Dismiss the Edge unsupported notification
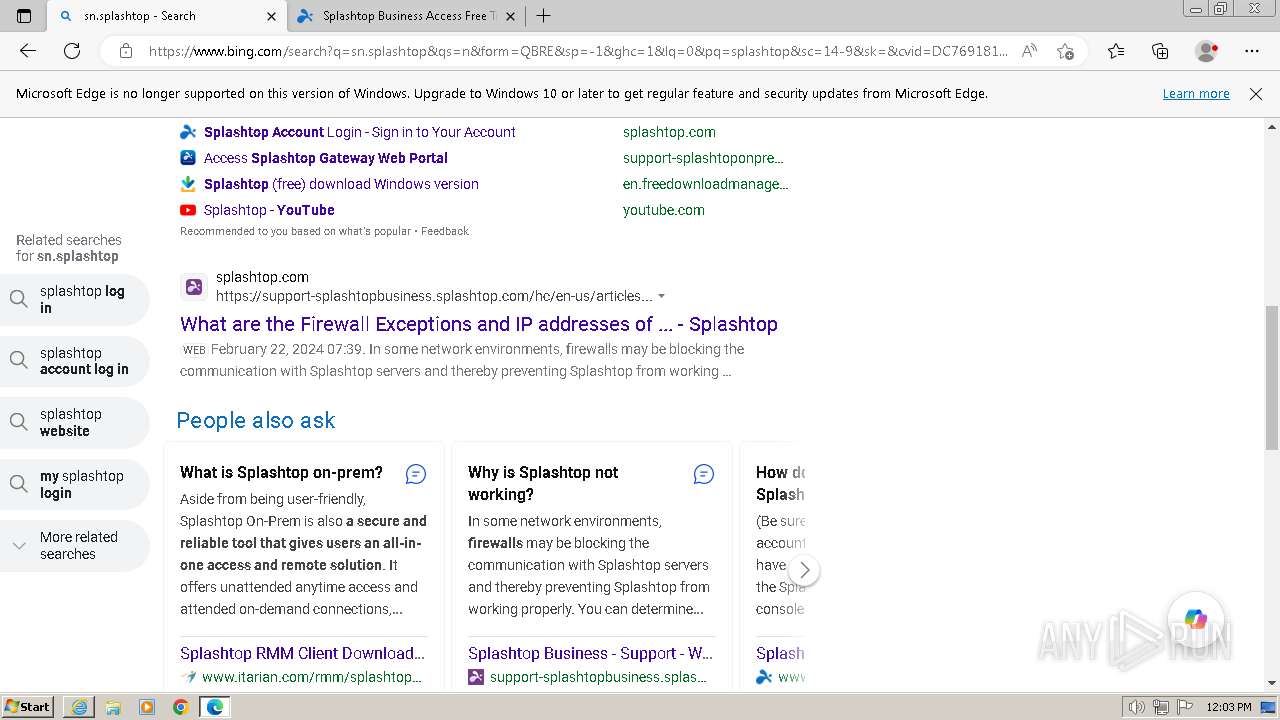 (1256, 94)
